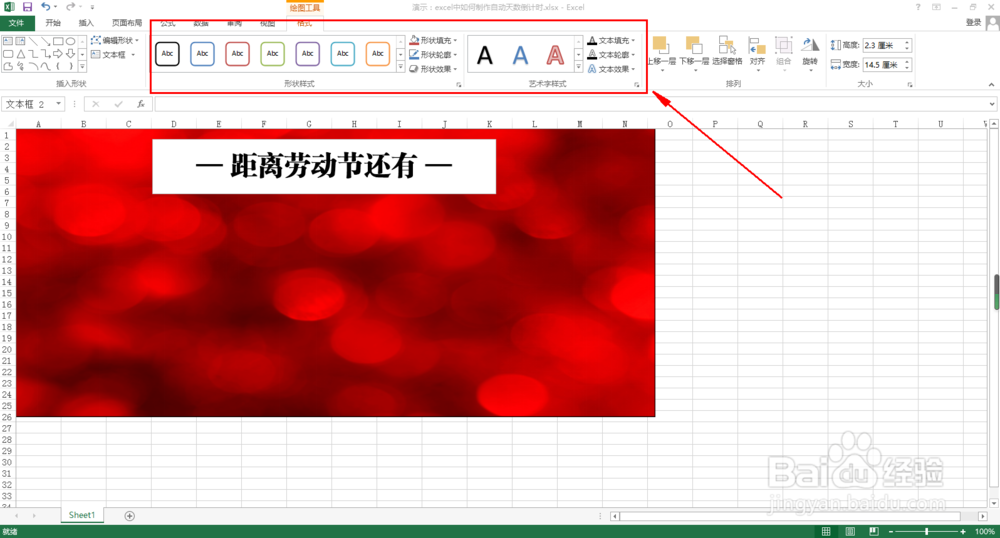The image size is (1000, 538).
Task: Apply the blue outline Abc shape style
Action: [202, 54]
